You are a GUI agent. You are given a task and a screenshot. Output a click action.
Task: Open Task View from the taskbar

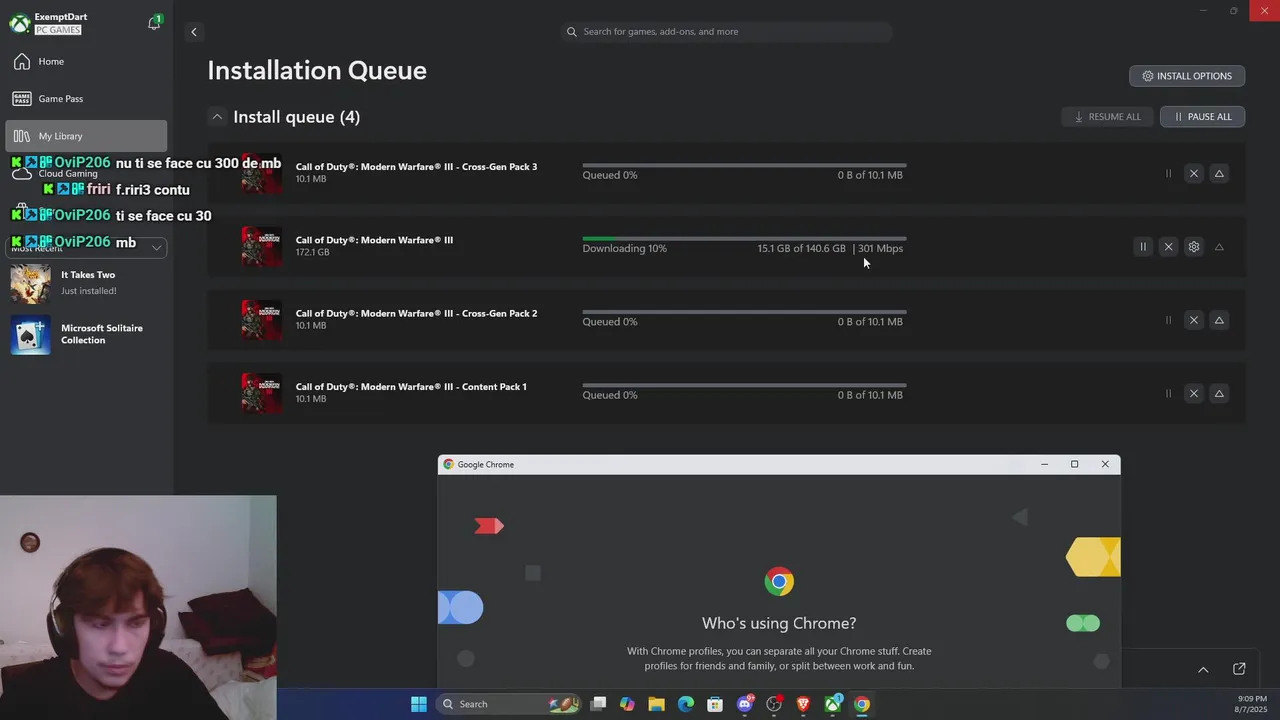click(598, 704)
